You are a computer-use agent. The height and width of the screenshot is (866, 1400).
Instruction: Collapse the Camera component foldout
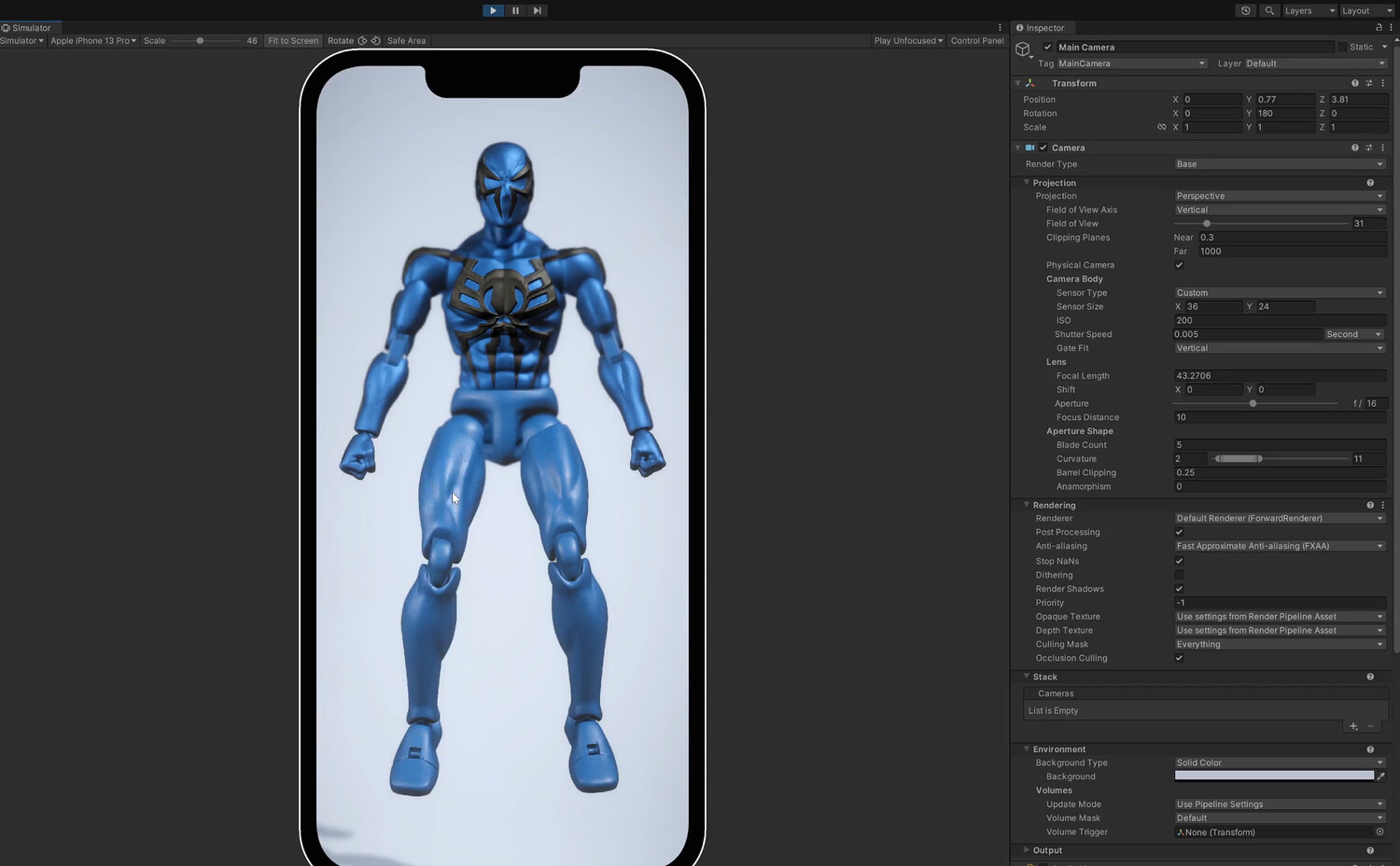[1018, 147]
